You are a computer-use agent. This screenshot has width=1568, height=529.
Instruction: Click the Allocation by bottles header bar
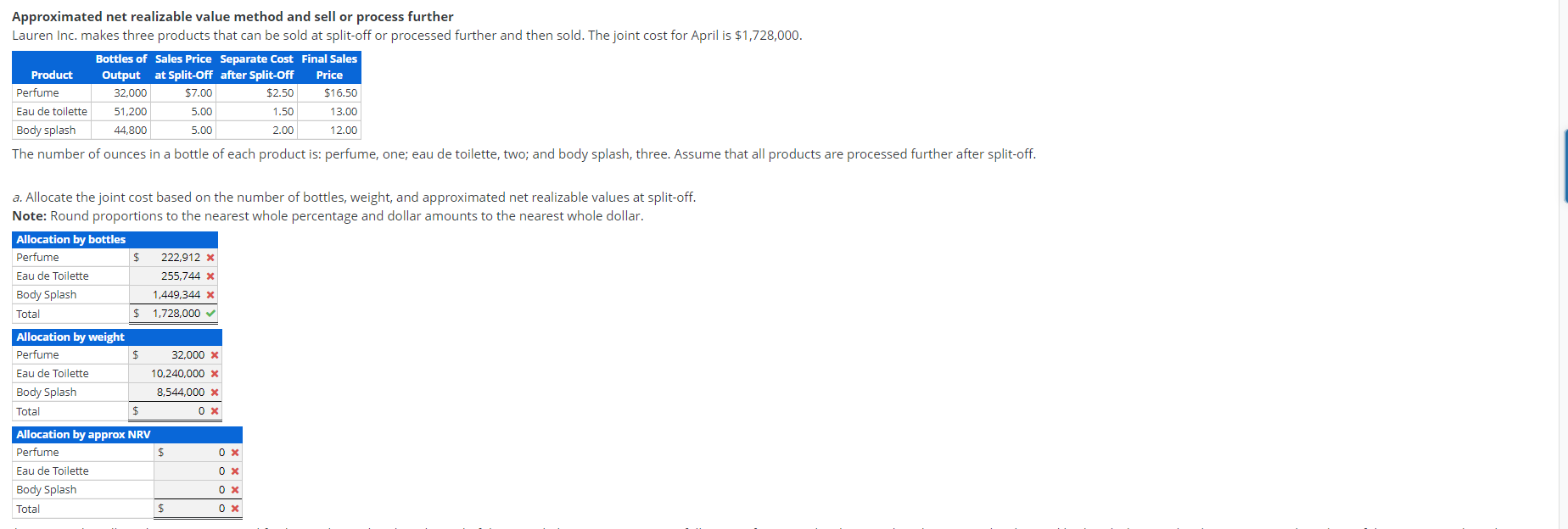116,239
